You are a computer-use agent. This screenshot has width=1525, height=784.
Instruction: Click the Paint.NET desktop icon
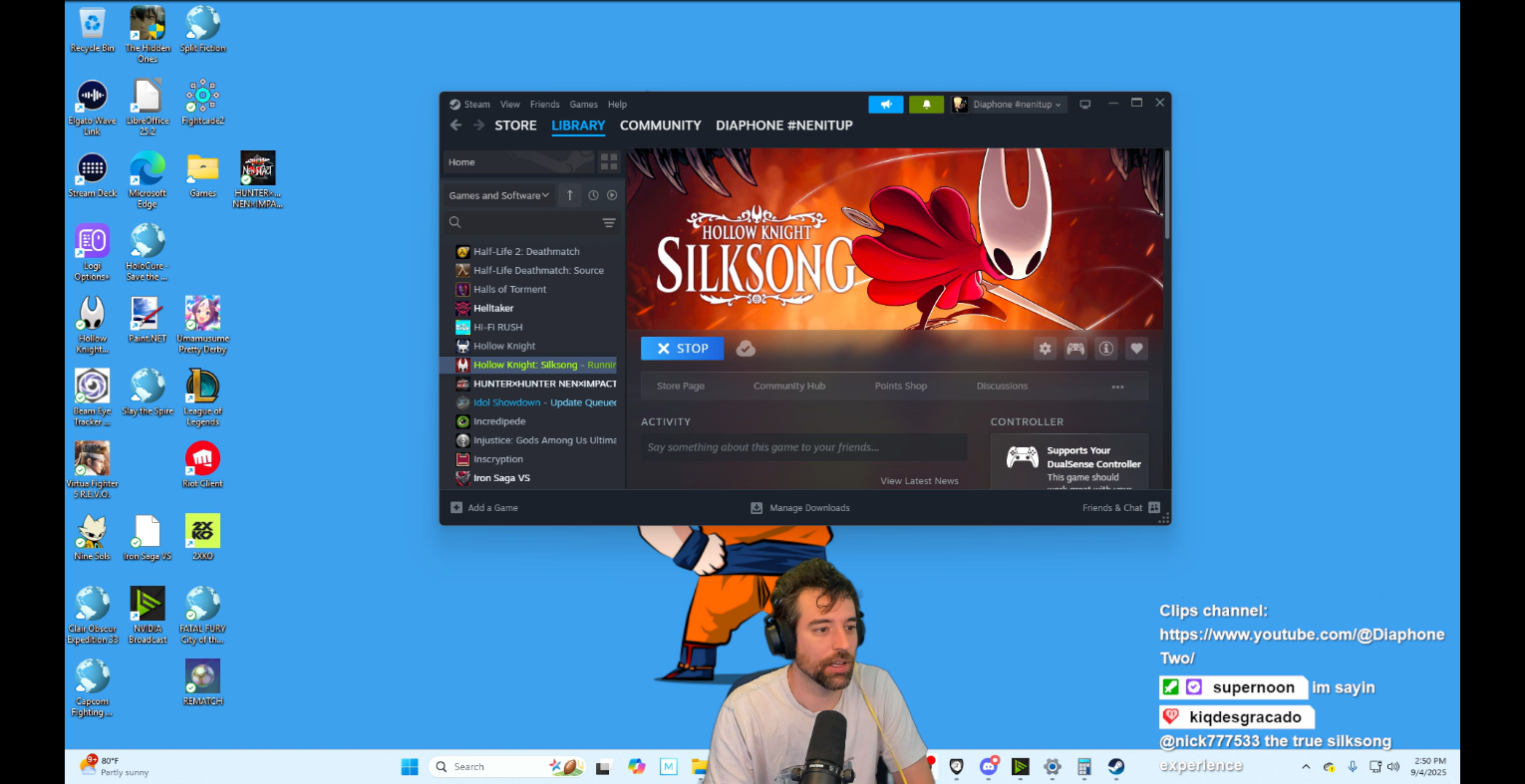click(x=148, y=320)
